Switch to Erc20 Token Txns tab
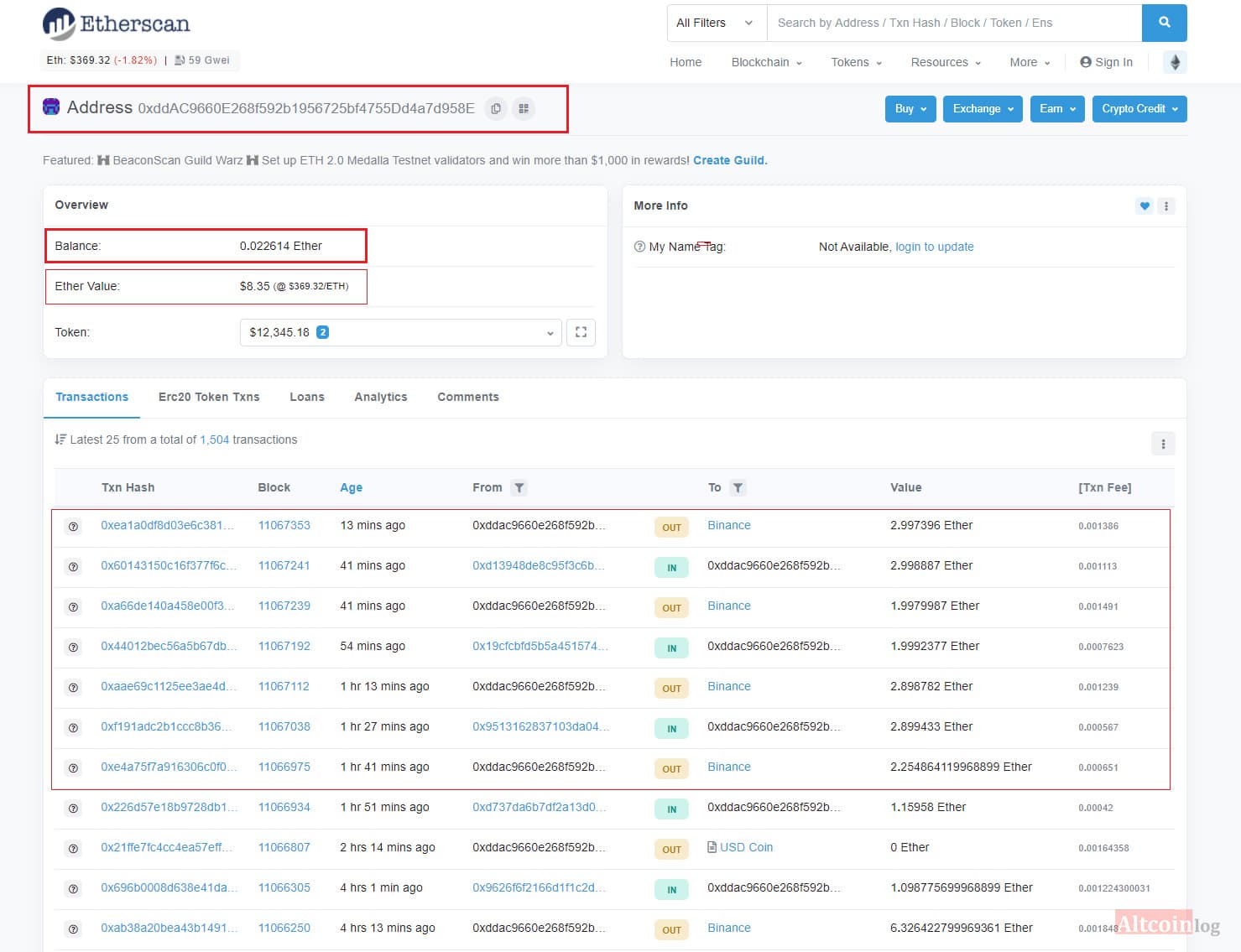The height and width of the screenshot is (952, 1241). [209, 397]
